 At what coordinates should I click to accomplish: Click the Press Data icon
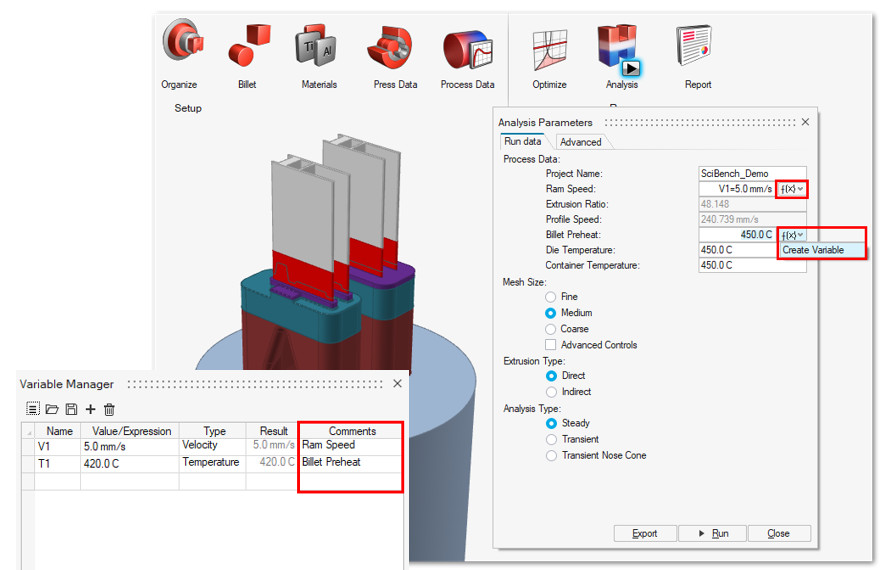[395, 45]
